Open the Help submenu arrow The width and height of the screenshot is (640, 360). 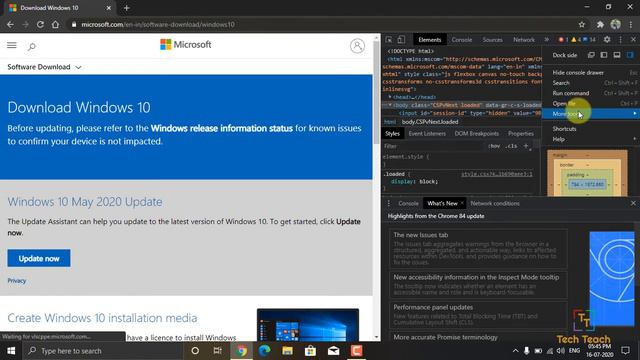(x=635, y=139)
